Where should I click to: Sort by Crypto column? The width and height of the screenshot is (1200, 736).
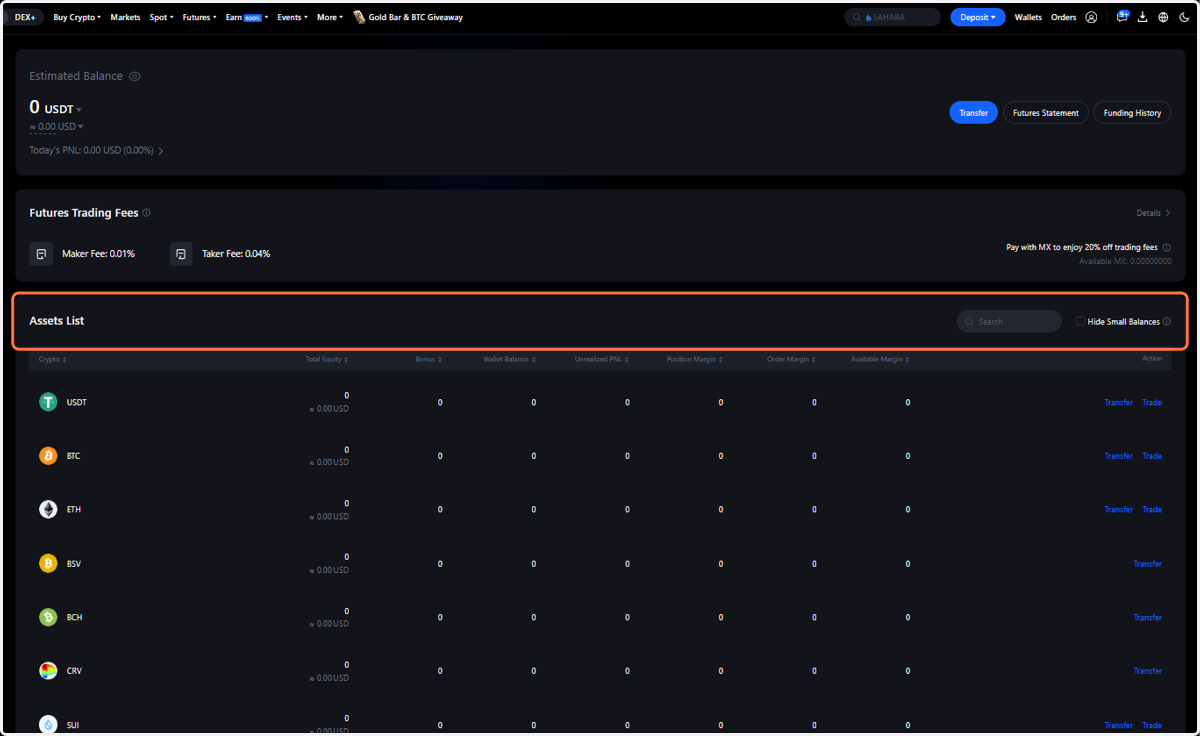[53, 359]
